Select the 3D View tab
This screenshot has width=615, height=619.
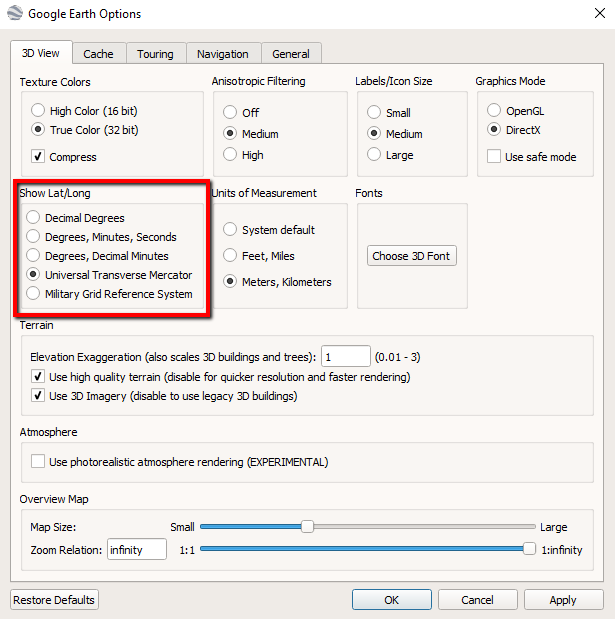(41, 53)
